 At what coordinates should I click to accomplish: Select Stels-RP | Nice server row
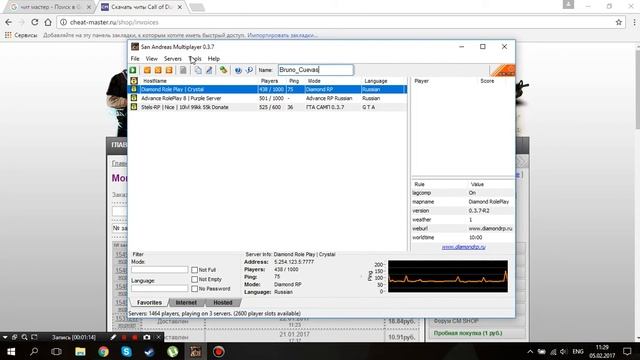coord(268,107)
